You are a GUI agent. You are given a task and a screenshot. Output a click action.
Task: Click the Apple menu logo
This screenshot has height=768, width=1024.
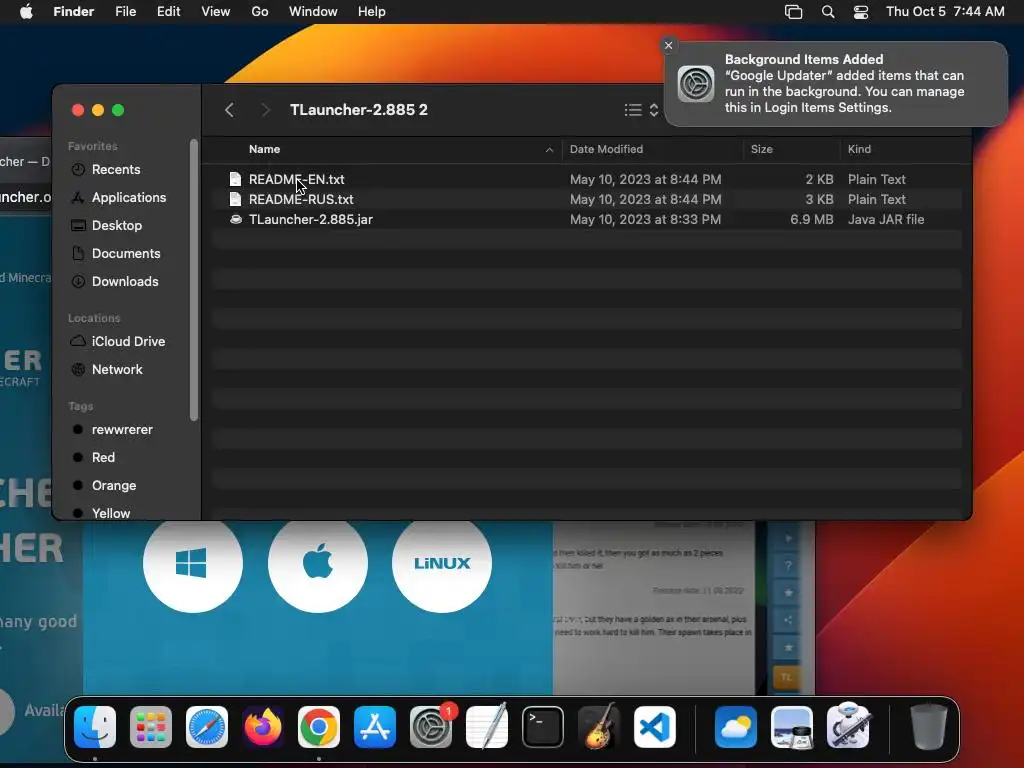point(26,12)
